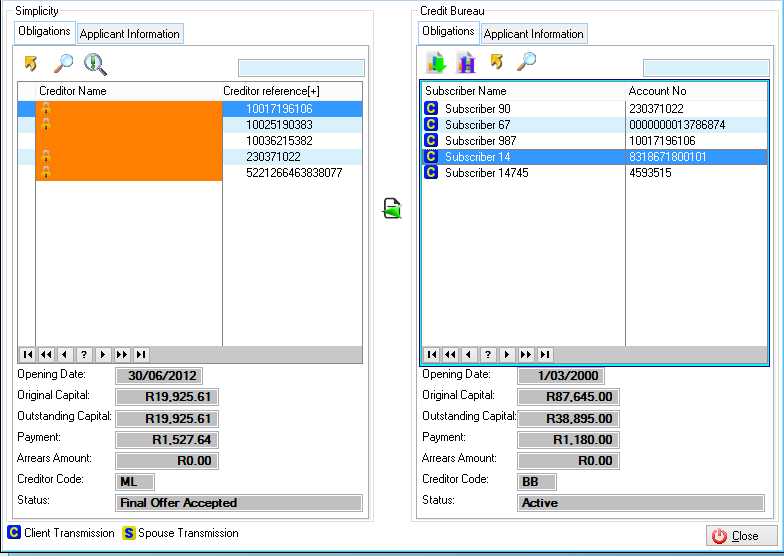Open Applicant Information tab in Simplicity panel
The width and height of the screenshot is (784, 556).
130,34
